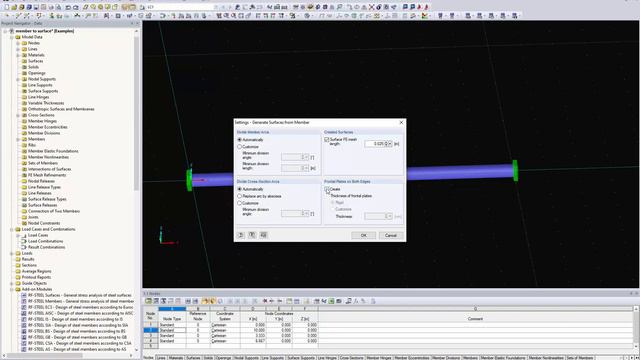The image size is (640, 360).
Task: Open the RF-STEEL Members module icon
Action: [24, 301]
